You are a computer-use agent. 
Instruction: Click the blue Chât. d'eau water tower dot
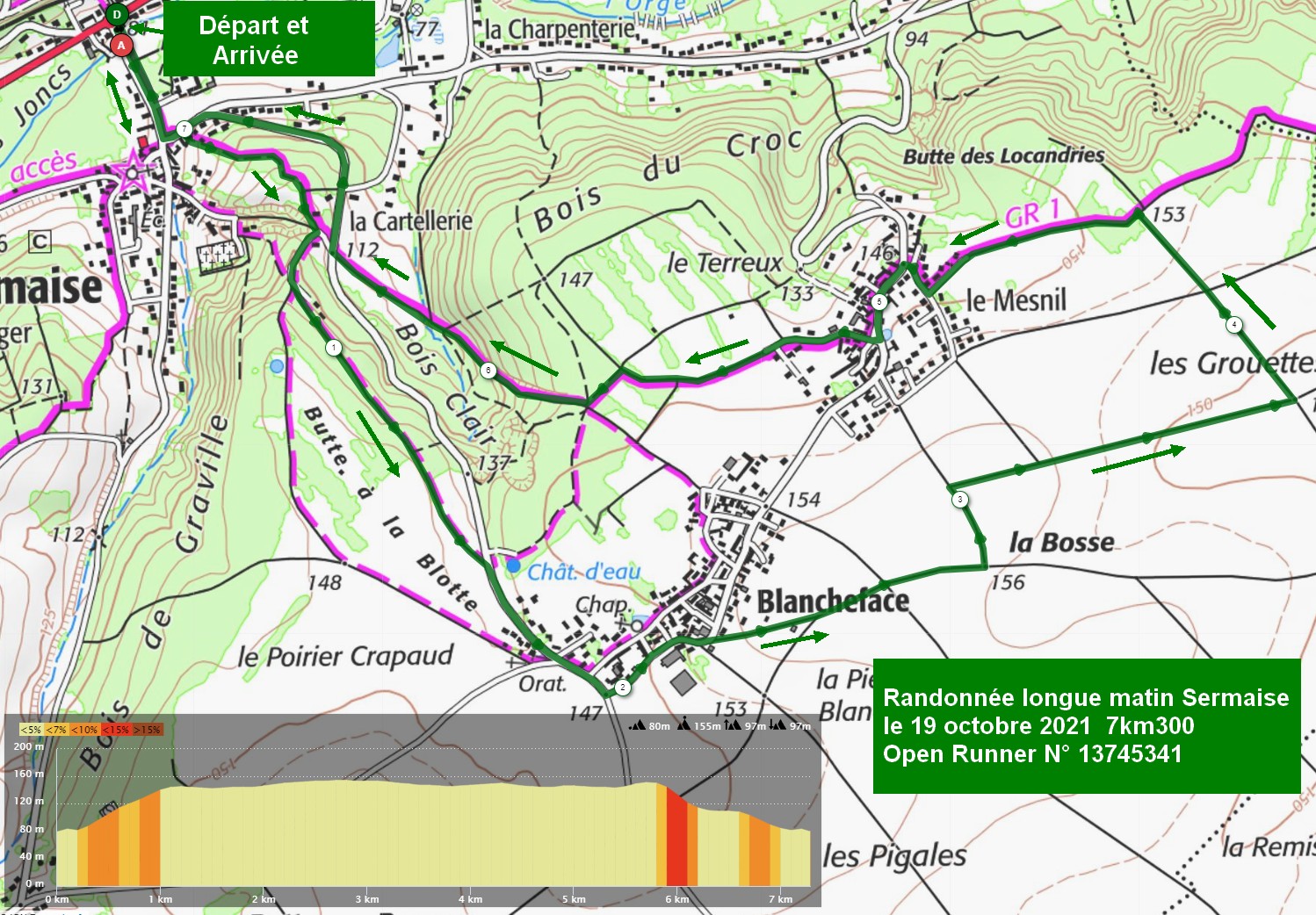point(513,566)
